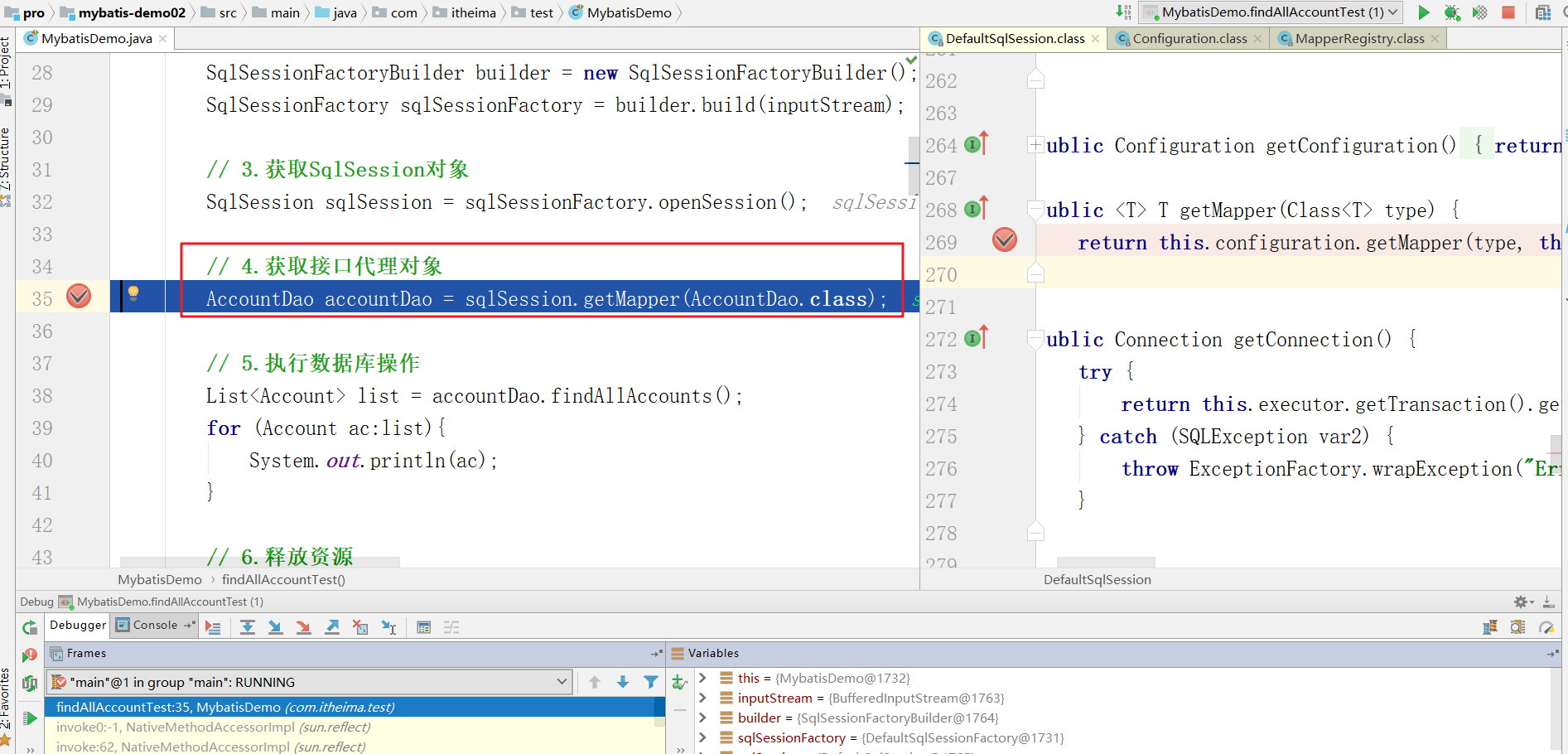Click the implemented-method gutter marker on line 272

pos(977,337)
